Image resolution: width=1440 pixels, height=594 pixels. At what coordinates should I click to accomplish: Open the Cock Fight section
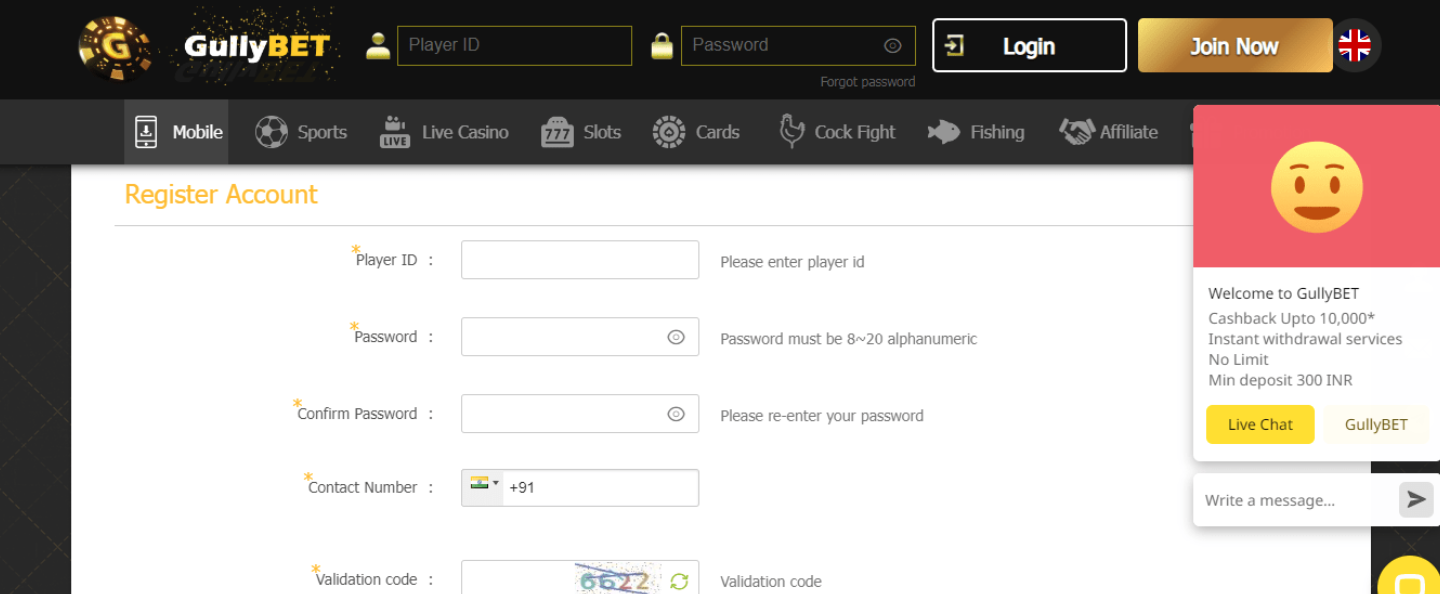coord(837,132)
